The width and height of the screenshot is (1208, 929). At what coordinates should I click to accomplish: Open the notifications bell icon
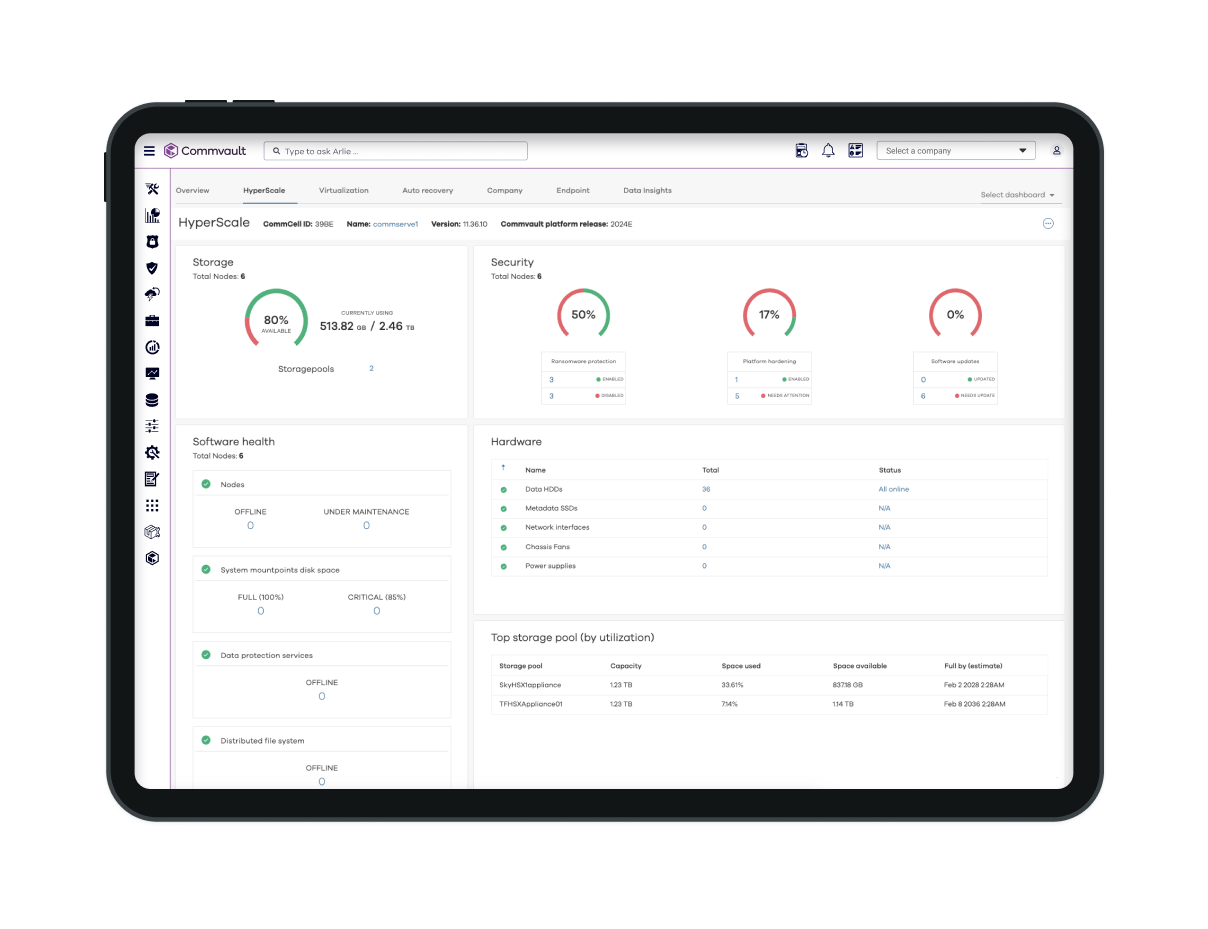pyautogui.click(x=828, y=151)
